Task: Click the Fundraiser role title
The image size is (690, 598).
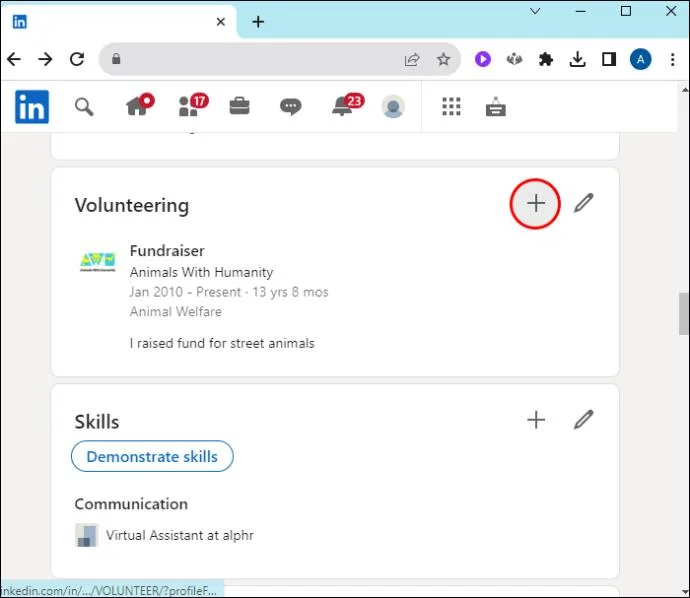Action: point(167,250)
